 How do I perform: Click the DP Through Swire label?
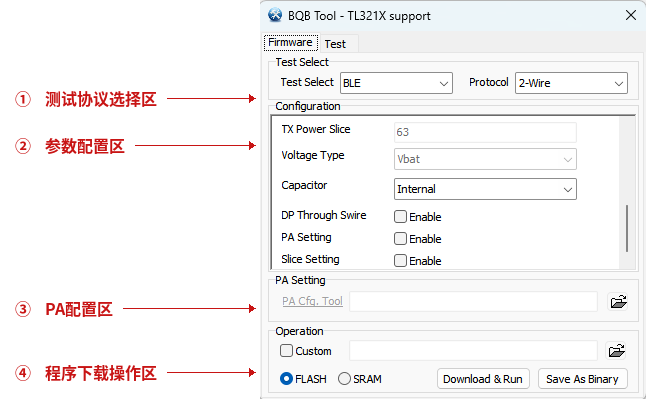[x=323, y=215]
